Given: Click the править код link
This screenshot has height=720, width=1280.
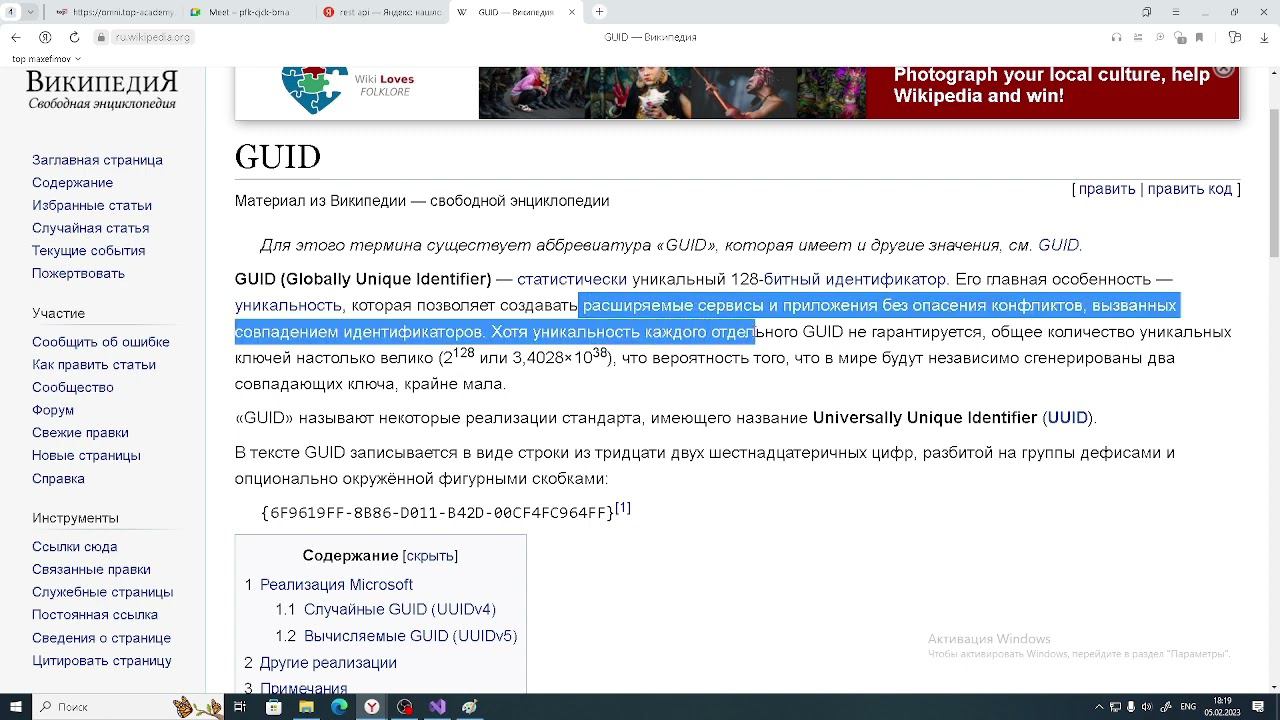Looking at the screenshot, I should [1190, 189].
